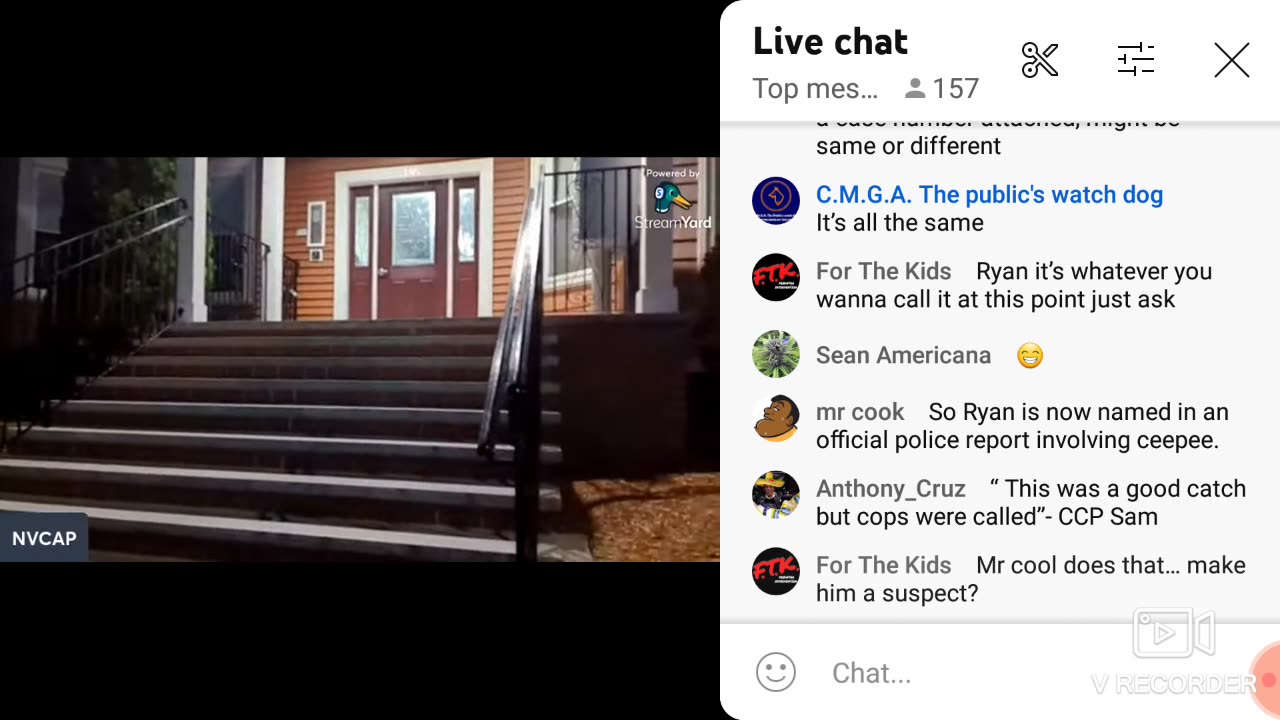Viewport: 1280px width, 720px height.
Task: Open the emoji picker smiley icon
Action: (x=776, y=673)
